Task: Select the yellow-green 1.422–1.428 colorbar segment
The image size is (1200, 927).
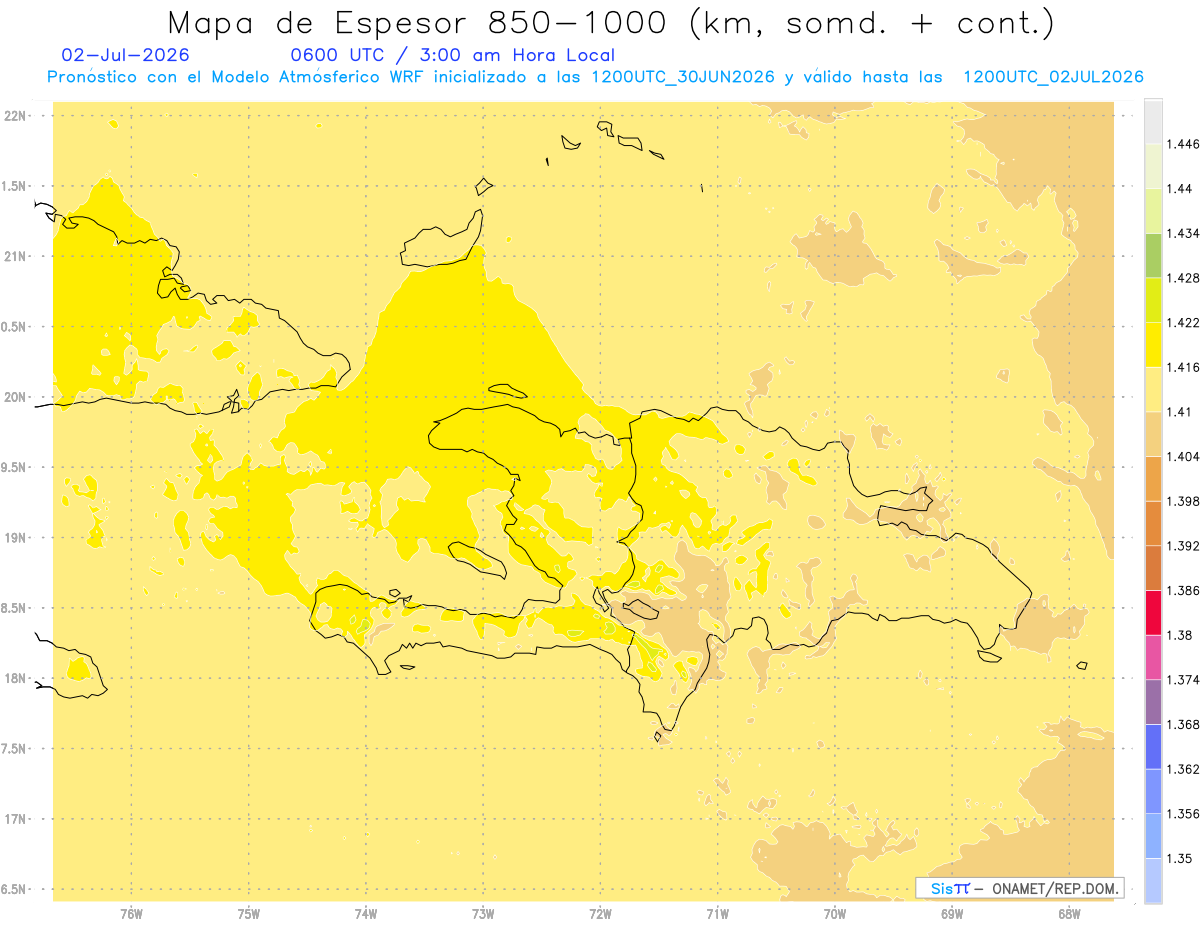Action: tap(1153, 301)
